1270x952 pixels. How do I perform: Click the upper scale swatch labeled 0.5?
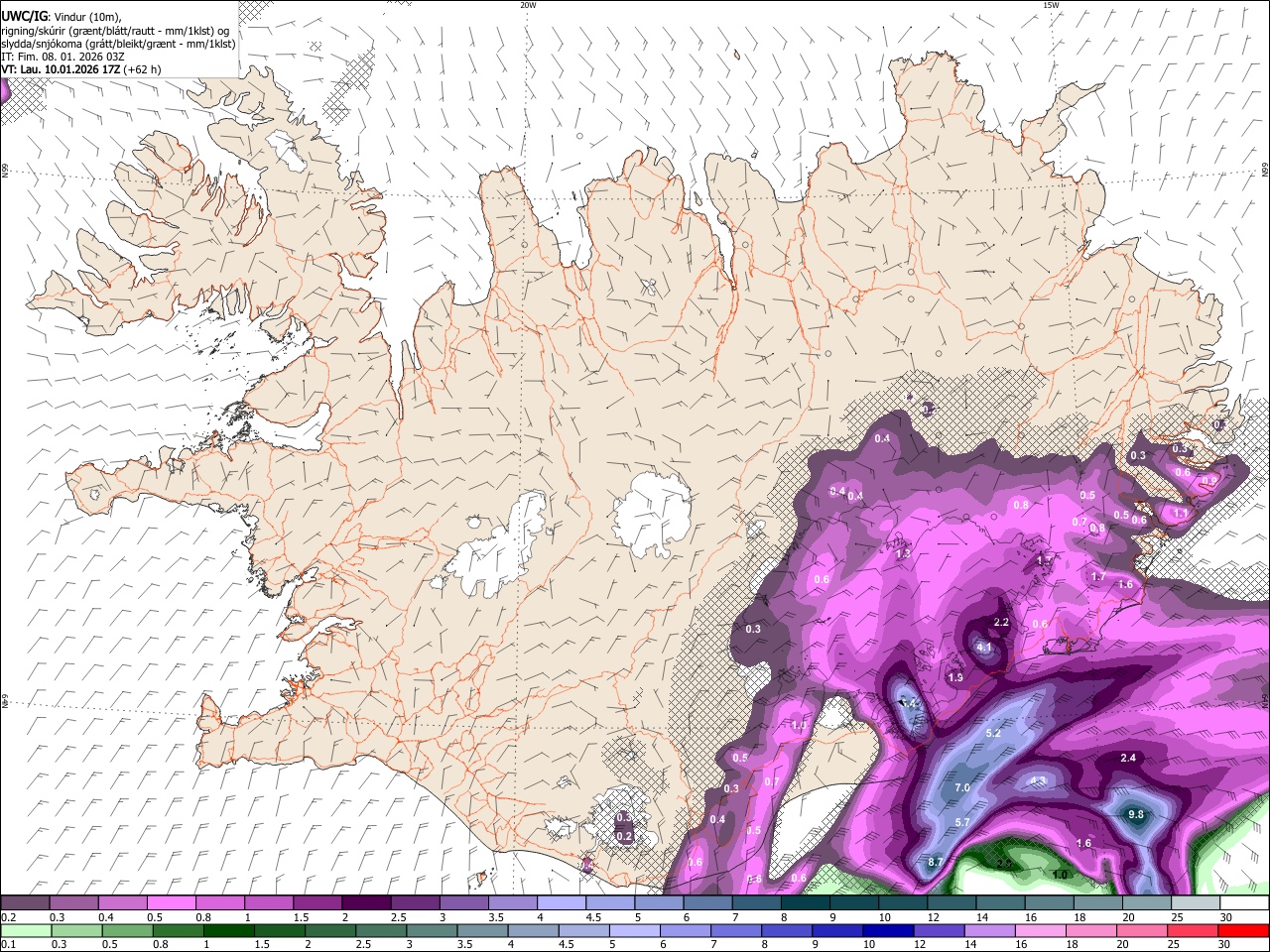click(171, 902)
